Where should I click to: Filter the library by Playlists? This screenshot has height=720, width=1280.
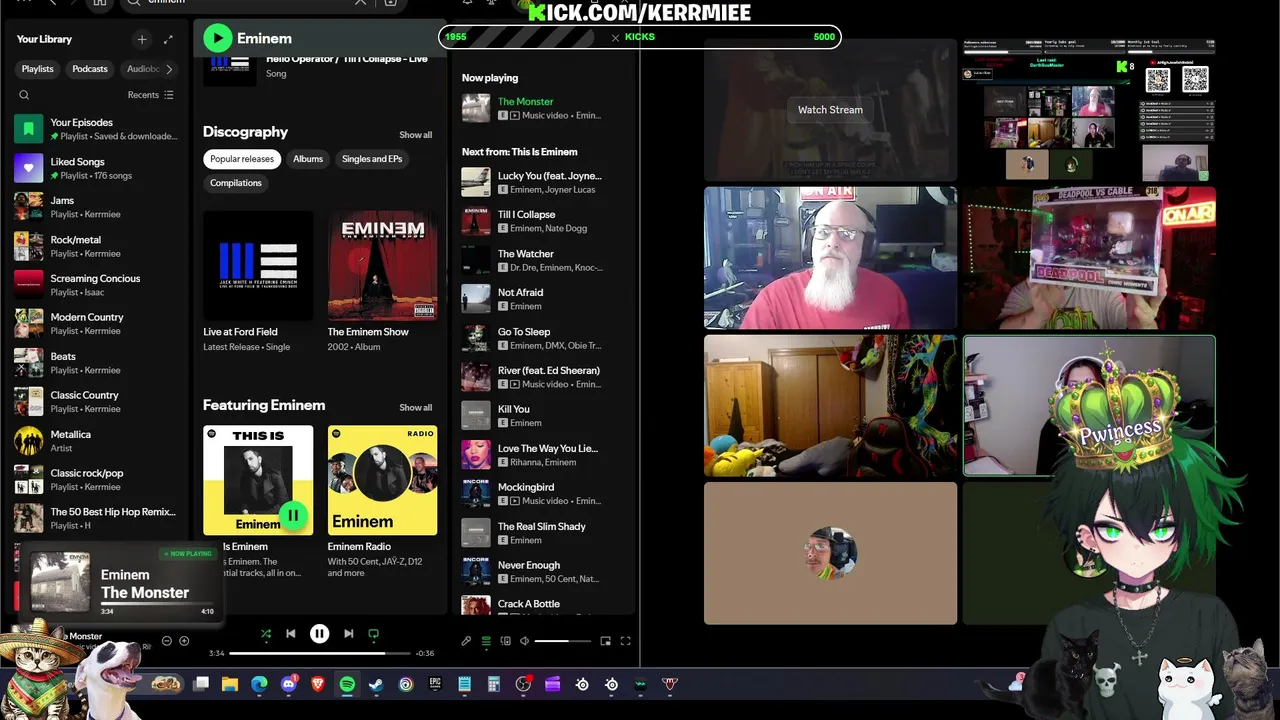point(38,69)
